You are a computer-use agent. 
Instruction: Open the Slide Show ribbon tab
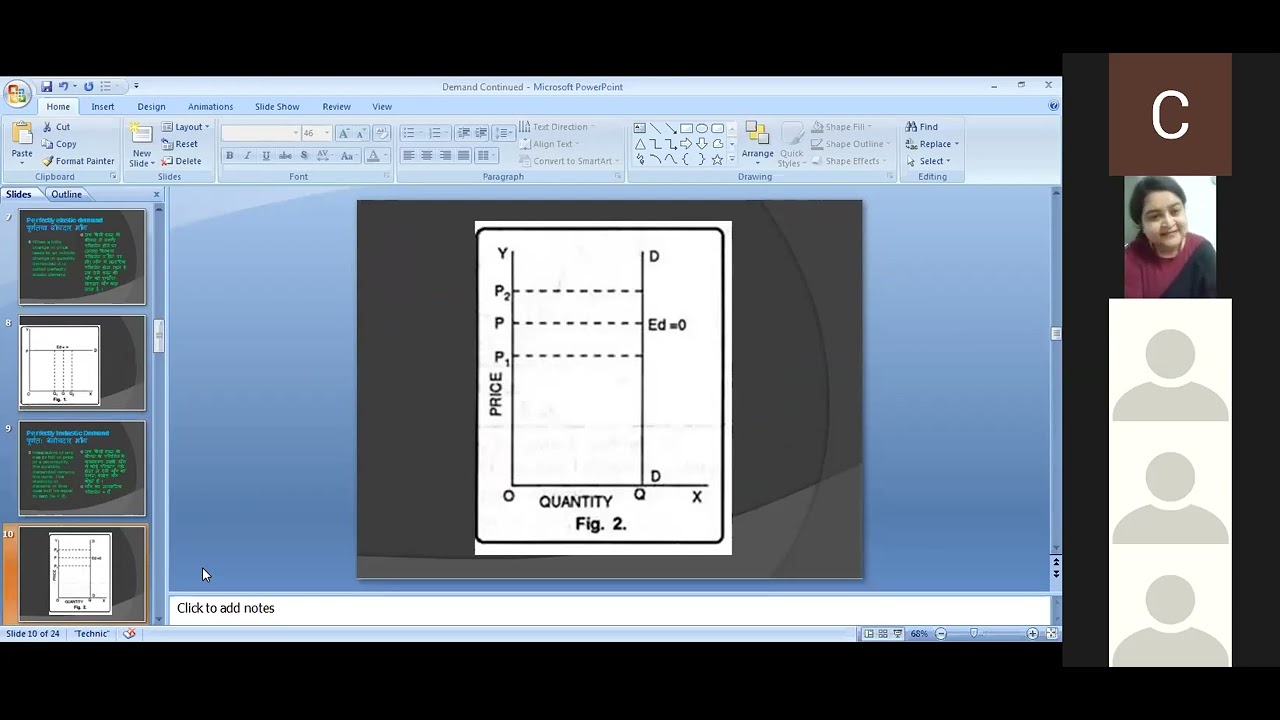(x=277, y=107)
